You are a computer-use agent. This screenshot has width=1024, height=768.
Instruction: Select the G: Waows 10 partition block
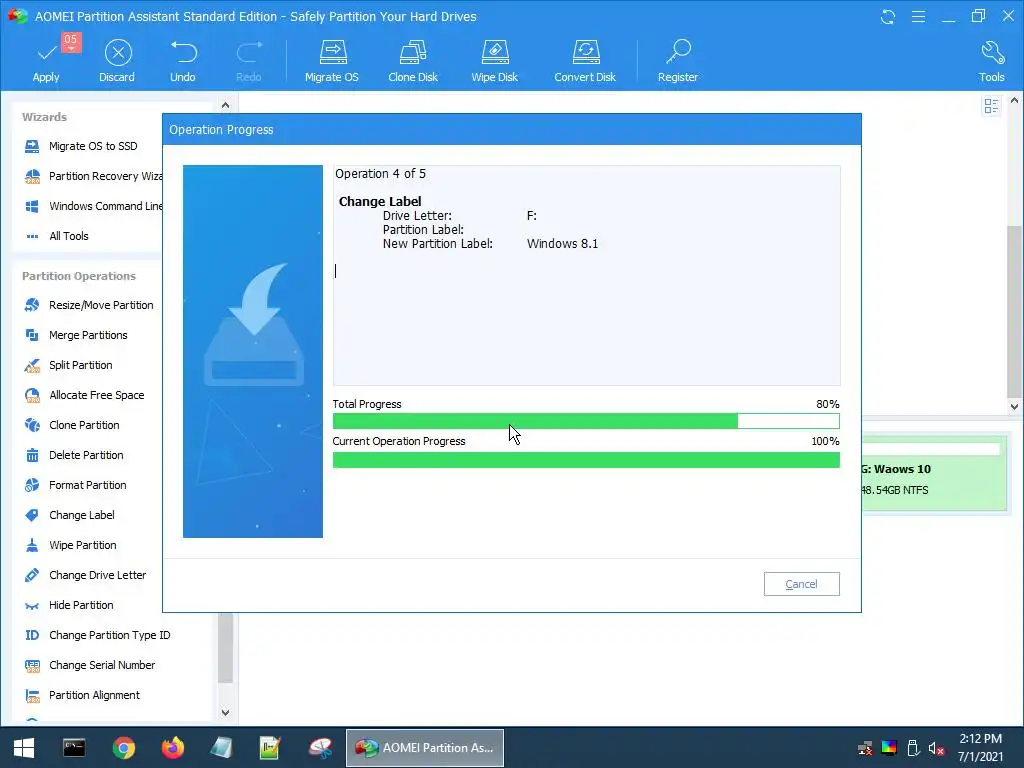(x=934, y=474)
